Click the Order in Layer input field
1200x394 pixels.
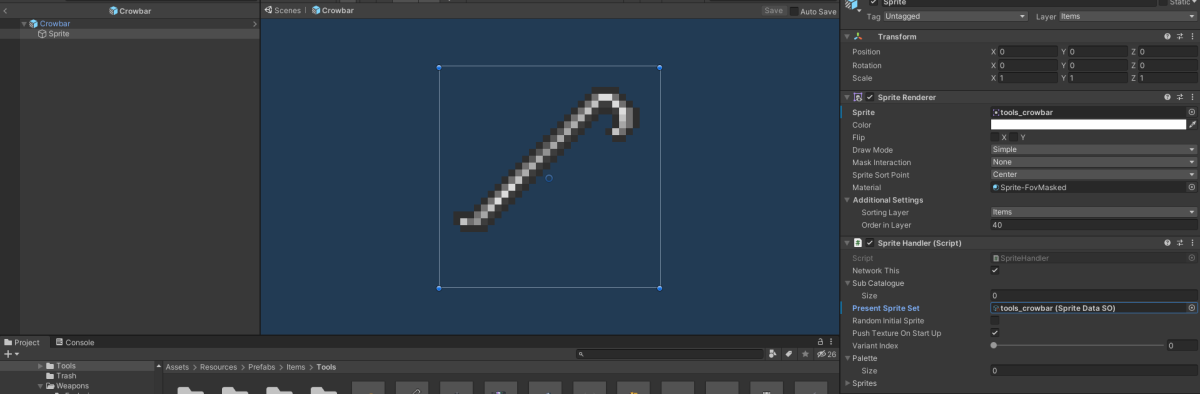(x=1093, y=225)
